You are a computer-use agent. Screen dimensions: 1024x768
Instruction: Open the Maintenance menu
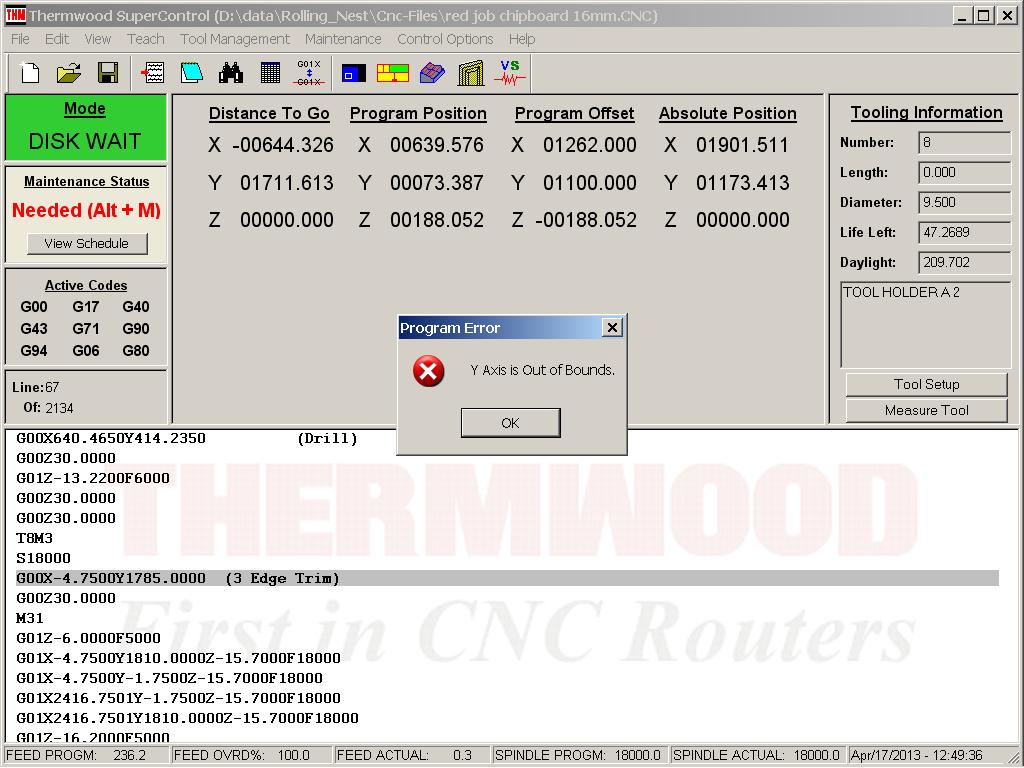(343, 39)
